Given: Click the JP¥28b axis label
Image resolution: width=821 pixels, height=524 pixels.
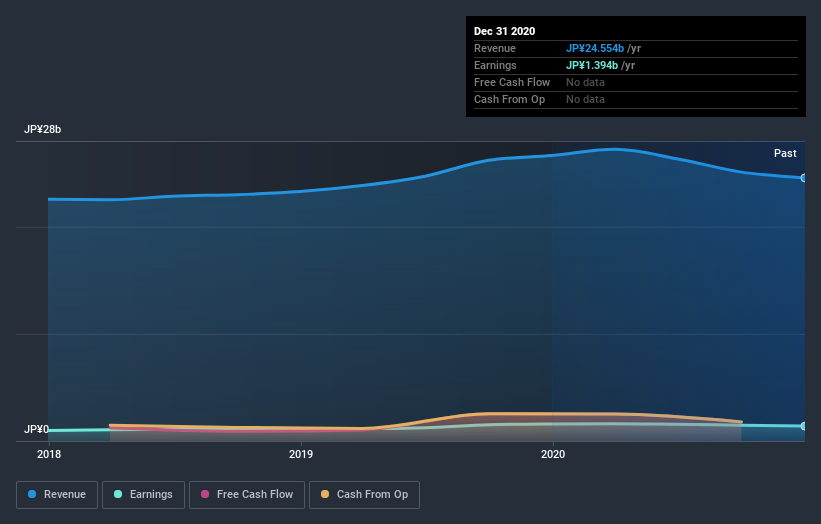Looking at the screenshot, I should pyautogui.click(x=42, y=129).
